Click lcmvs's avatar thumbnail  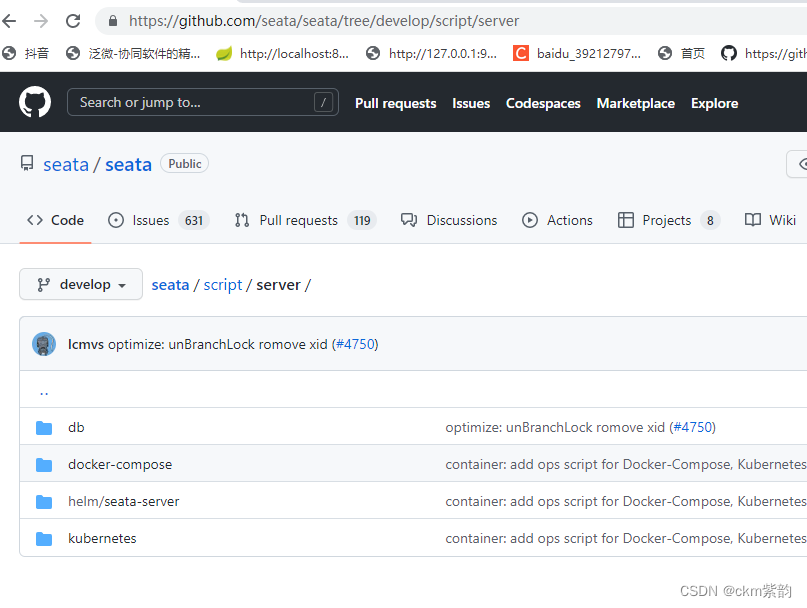44,343
